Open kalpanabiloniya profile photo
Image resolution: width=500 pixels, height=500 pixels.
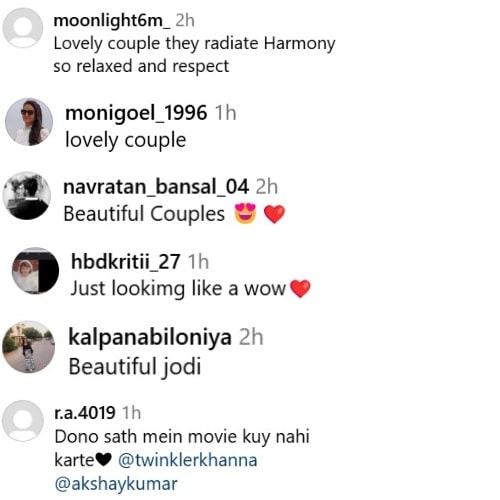[28, 347]
